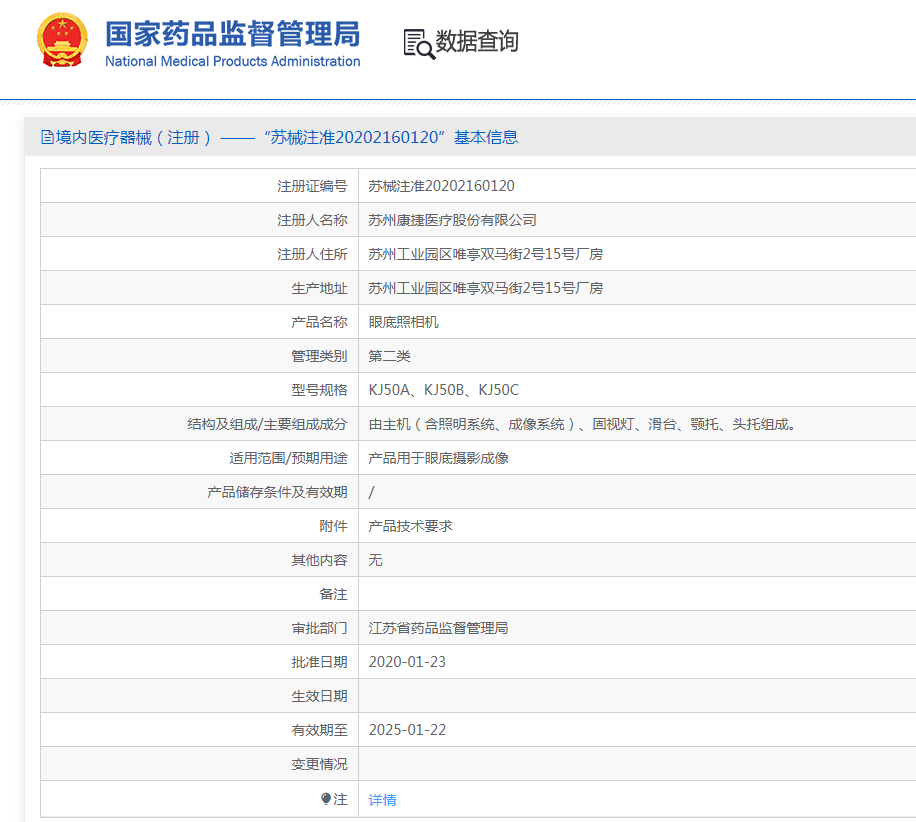Select approval department 江苏省药品监督管理局
Screen dimensions: 916x822
438,628
